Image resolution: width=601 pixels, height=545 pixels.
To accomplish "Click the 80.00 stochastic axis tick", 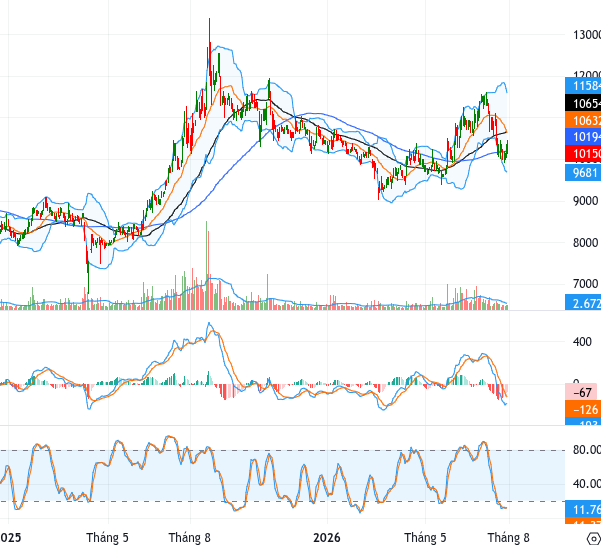I will (x=587, y=450).
